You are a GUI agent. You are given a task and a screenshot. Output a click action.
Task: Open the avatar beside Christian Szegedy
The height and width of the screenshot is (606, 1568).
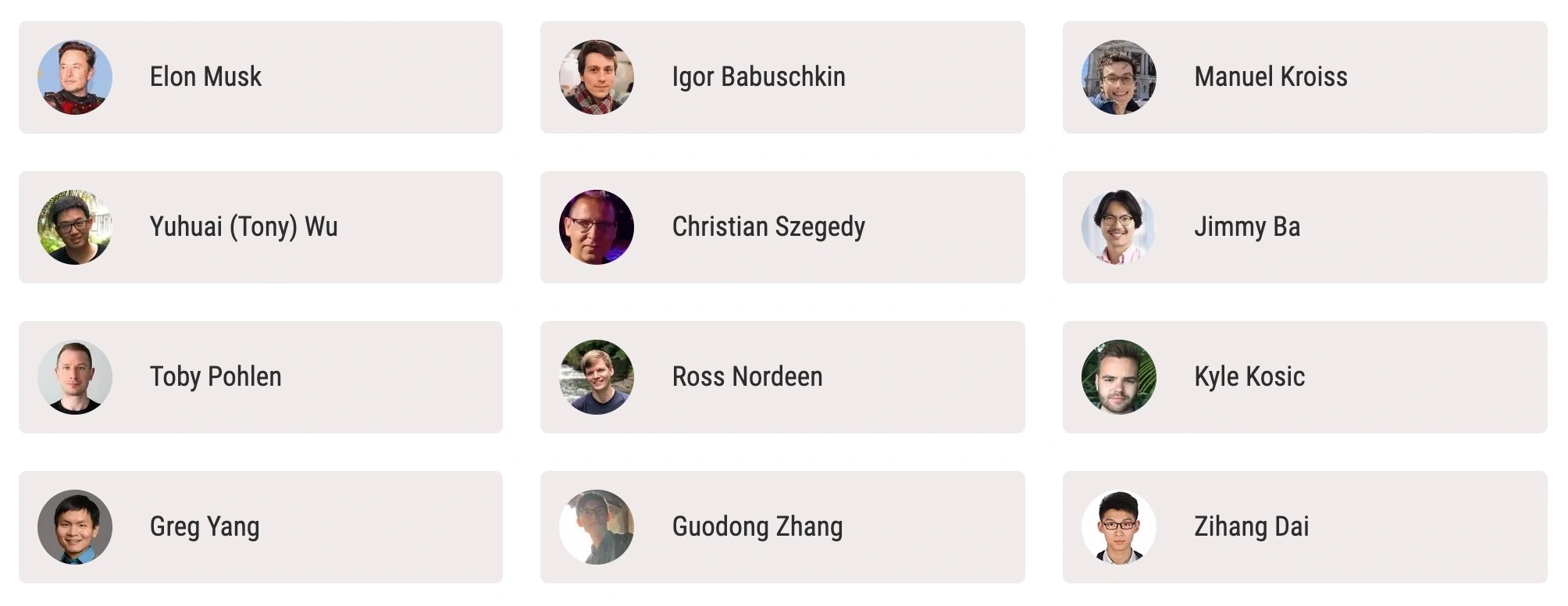click(x=597, y=227)
